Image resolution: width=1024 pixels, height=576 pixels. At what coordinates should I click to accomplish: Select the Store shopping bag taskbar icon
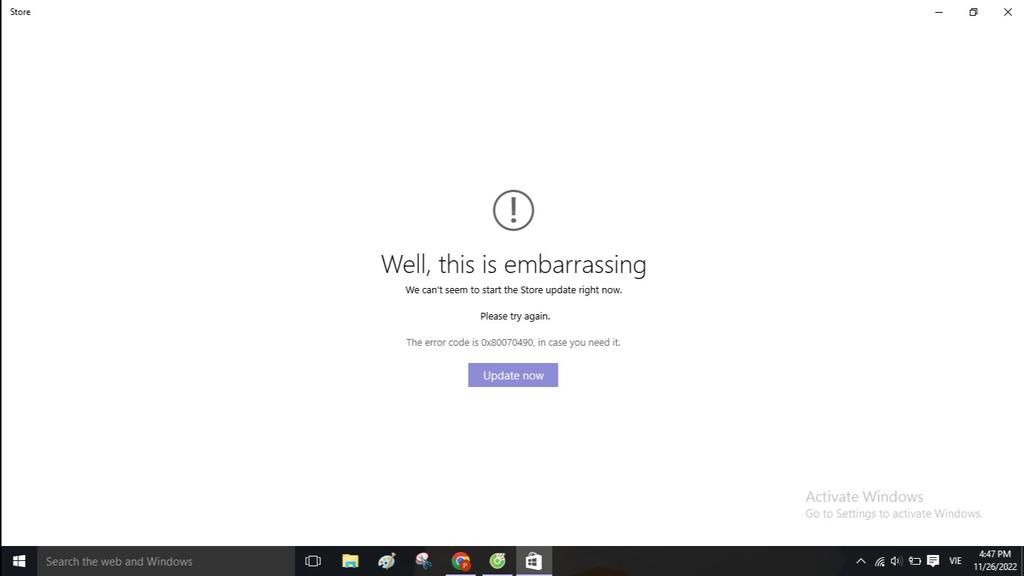click(x=534, y=561)
